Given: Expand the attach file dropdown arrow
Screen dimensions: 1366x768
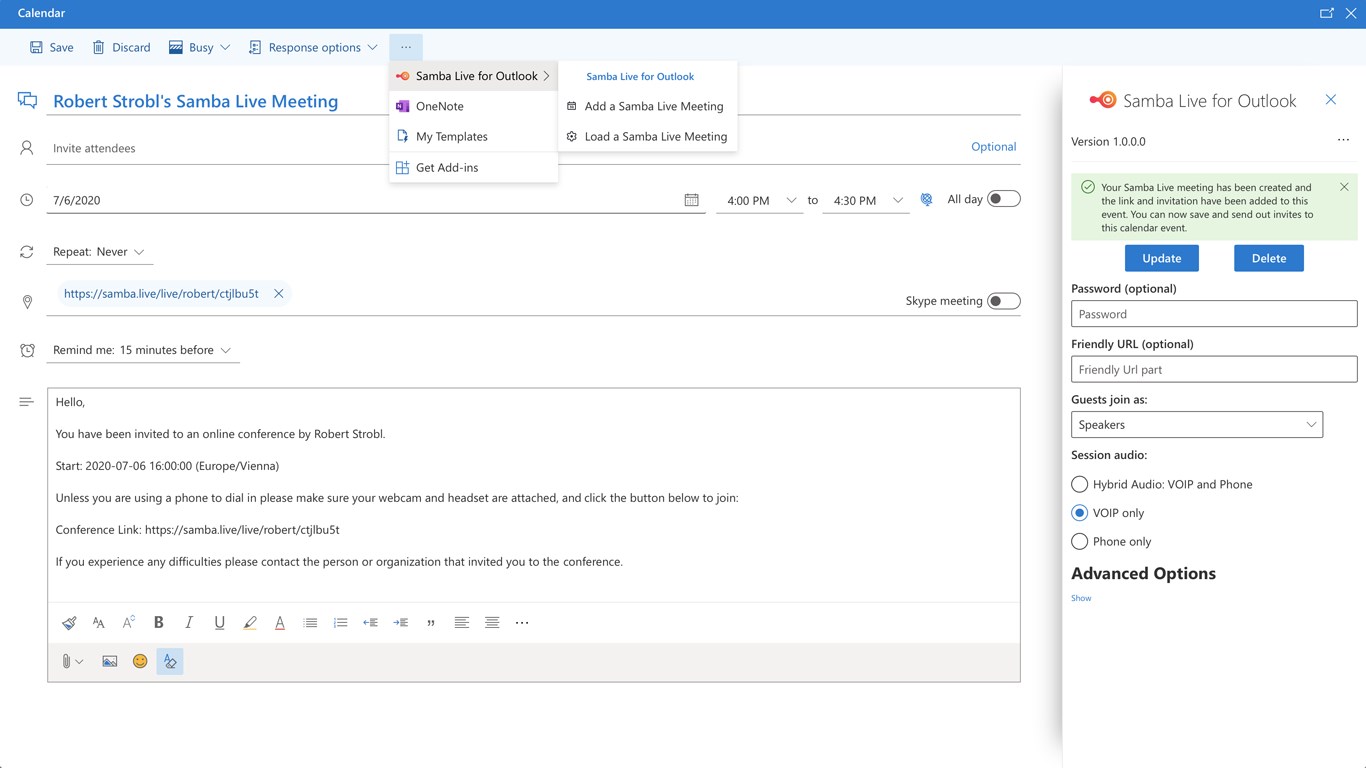Looking at the screenshot, I should click(80, 662).
